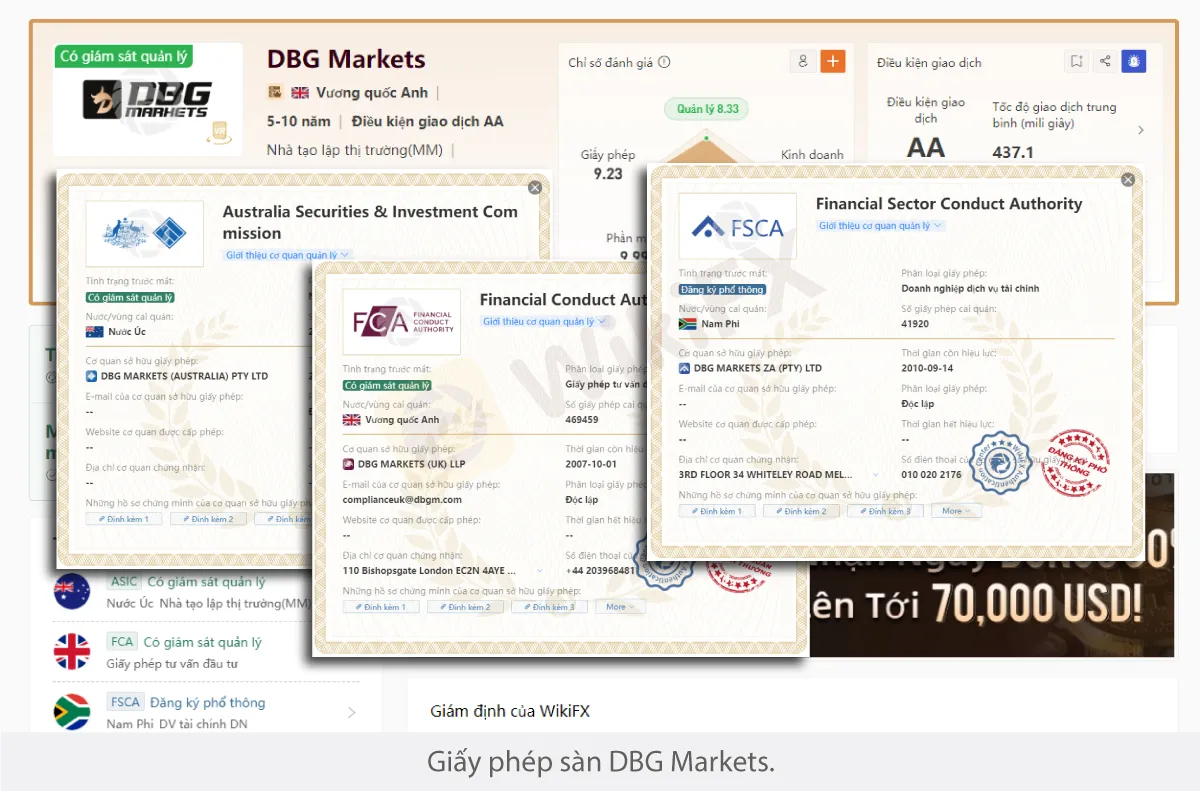Expand the 3RD FLOOR 34 WHITELEY ROAD address

[876, 475]
